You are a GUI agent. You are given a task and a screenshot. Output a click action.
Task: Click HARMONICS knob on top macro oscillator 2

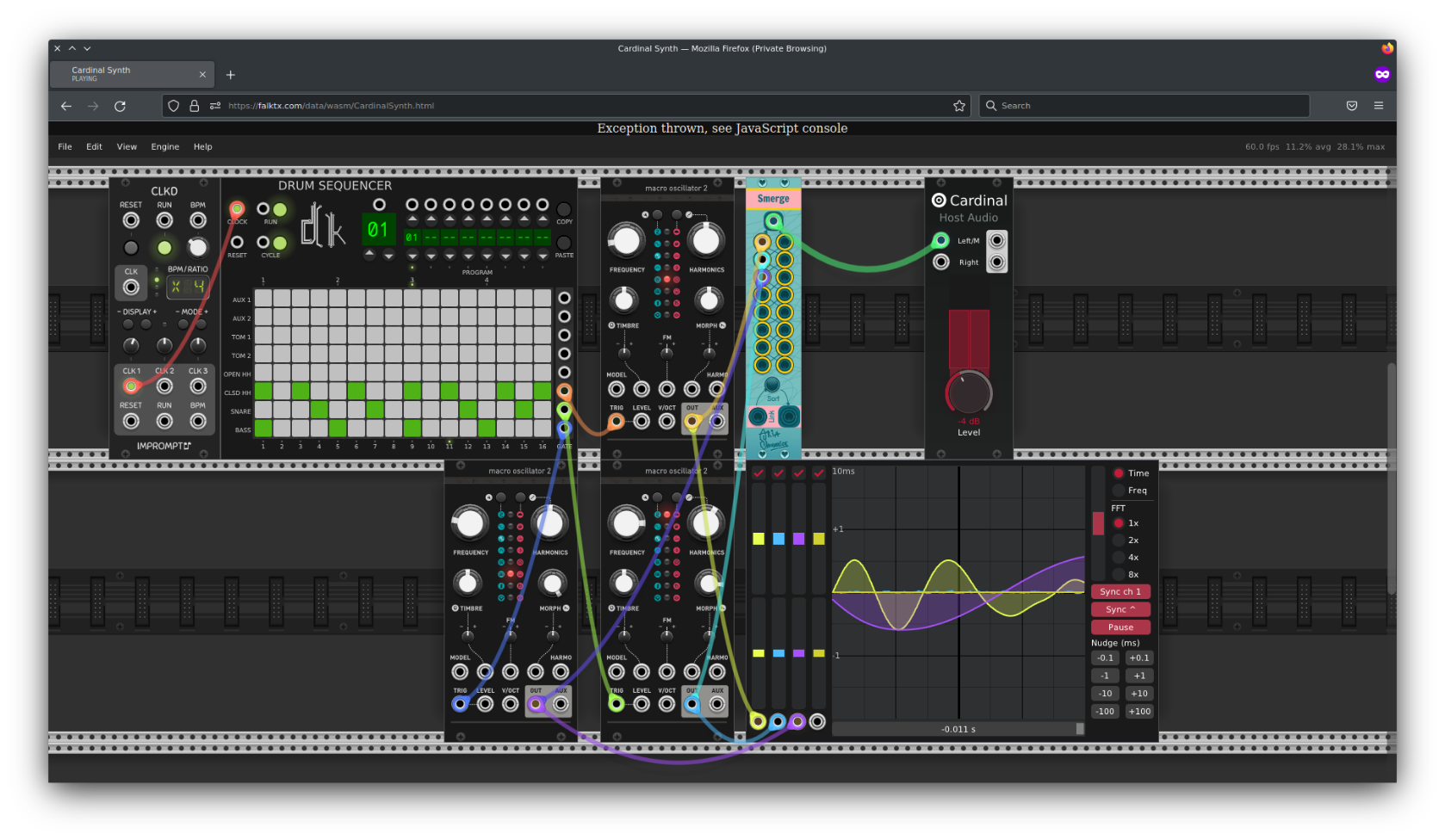click(x=705, y=240)
